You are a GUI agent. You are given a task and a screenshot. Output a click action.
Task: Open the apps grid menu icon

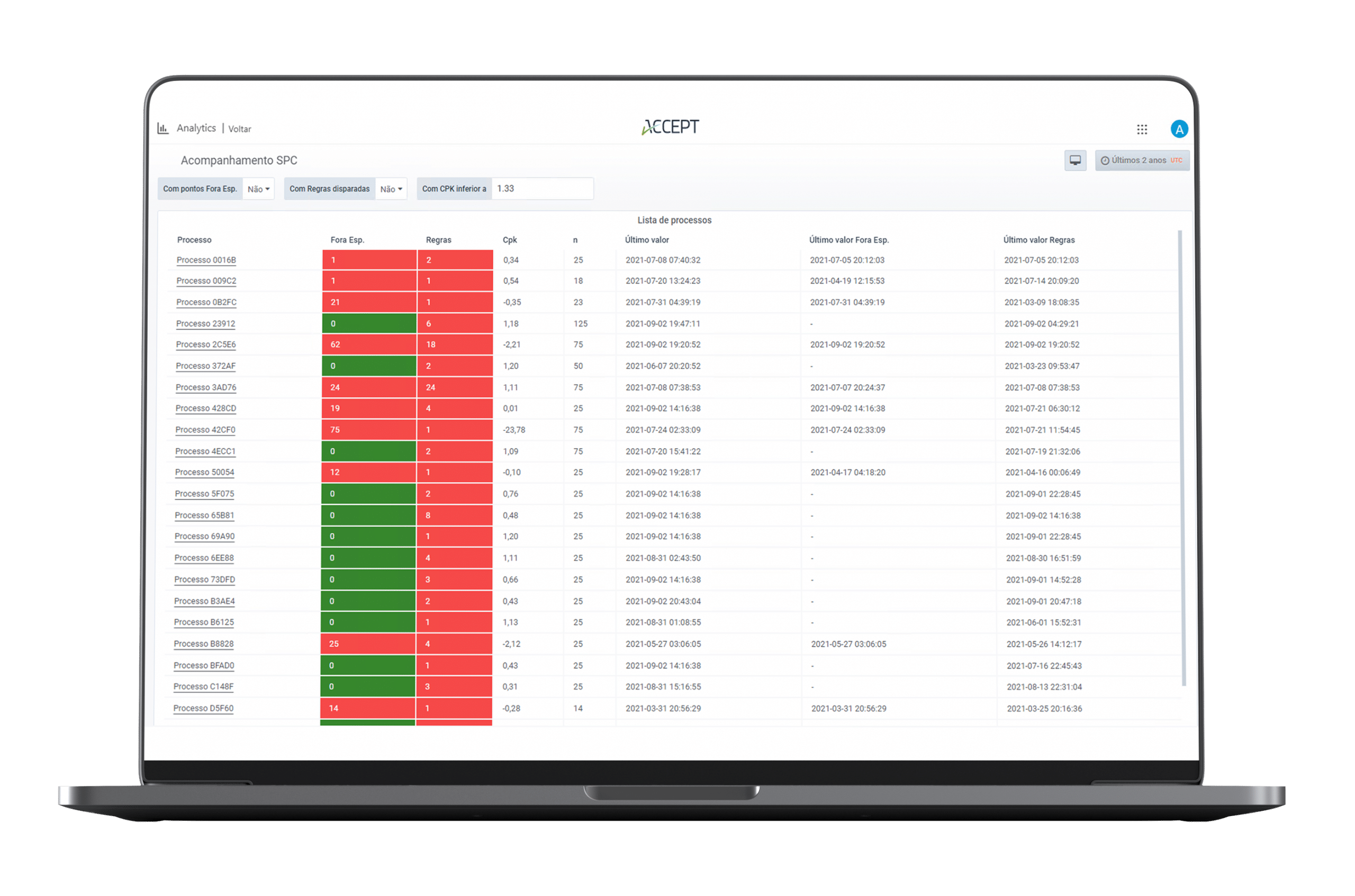click(x=1142, y=130)
